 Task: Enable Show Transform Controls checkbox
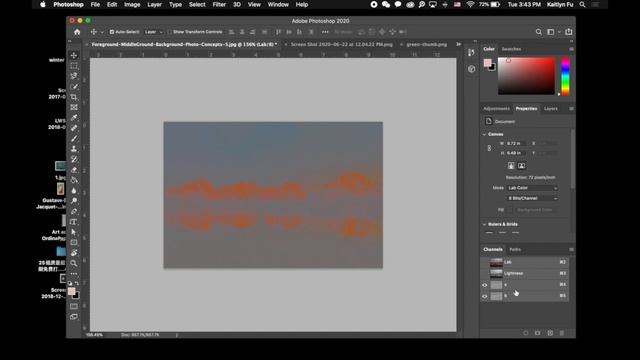point(169,32)
